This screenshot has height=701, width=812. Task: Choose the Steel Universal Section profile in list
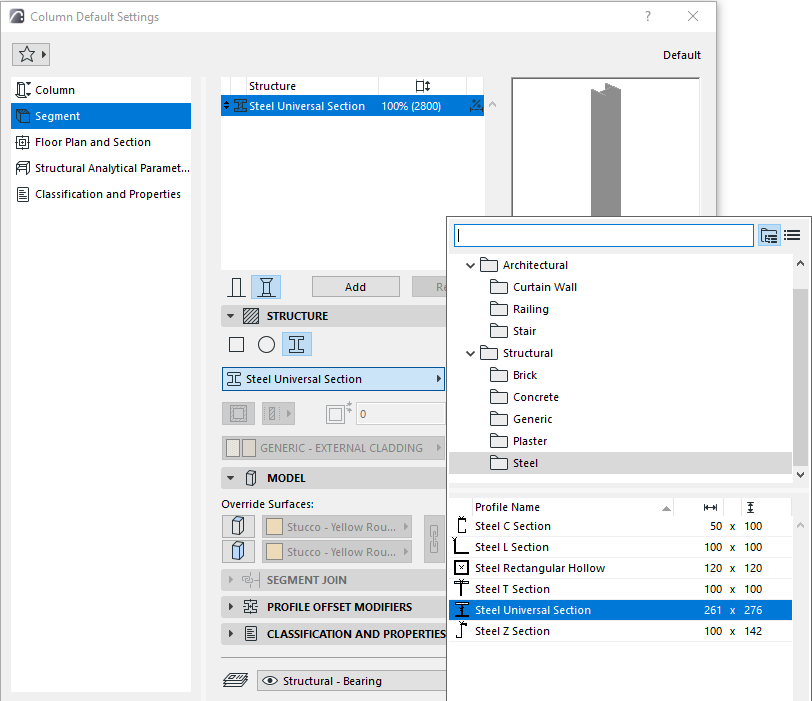click(620, 610)
